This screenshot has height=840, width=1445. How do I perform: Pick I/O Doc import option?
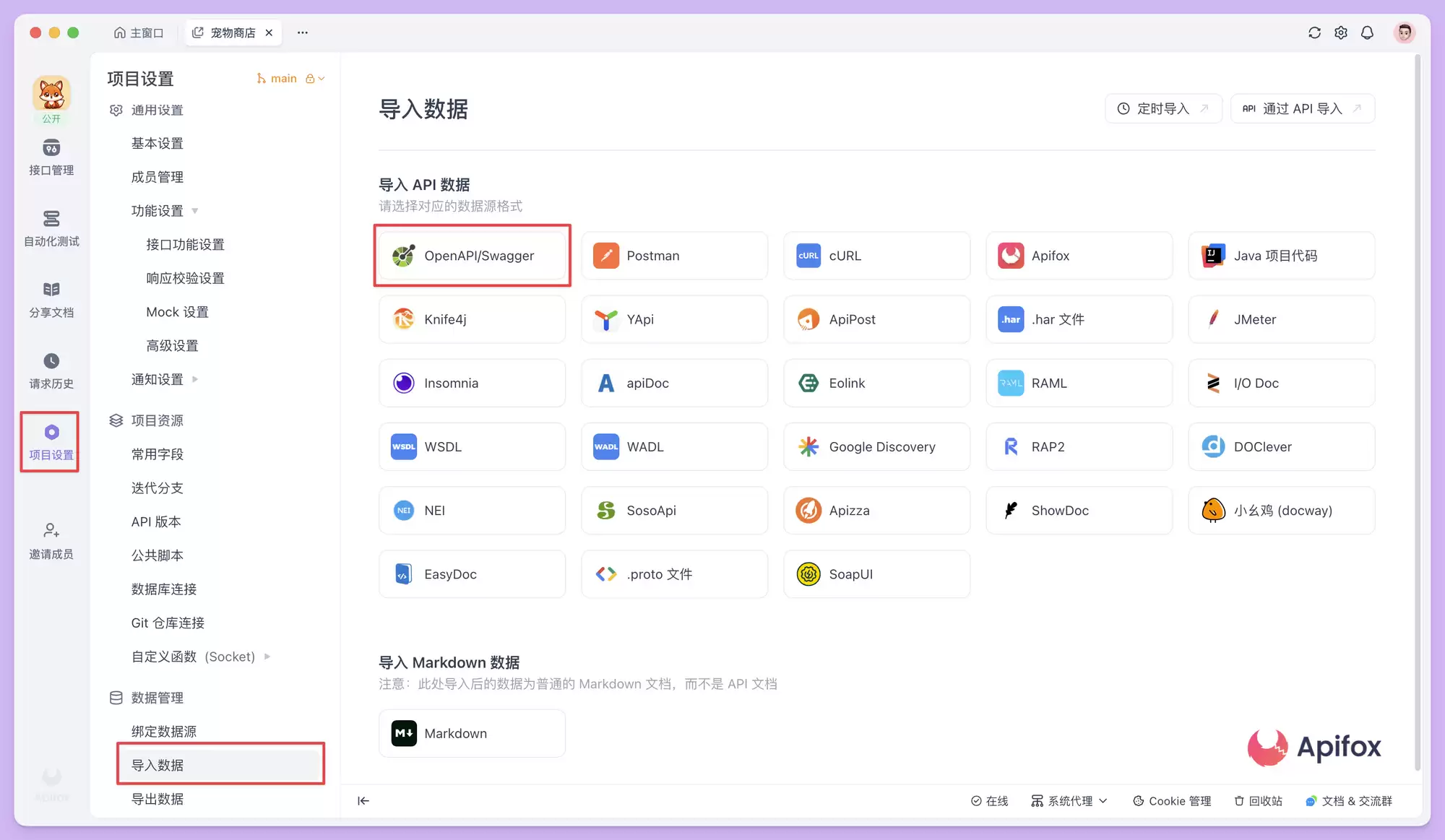(x=1281, y=383)
